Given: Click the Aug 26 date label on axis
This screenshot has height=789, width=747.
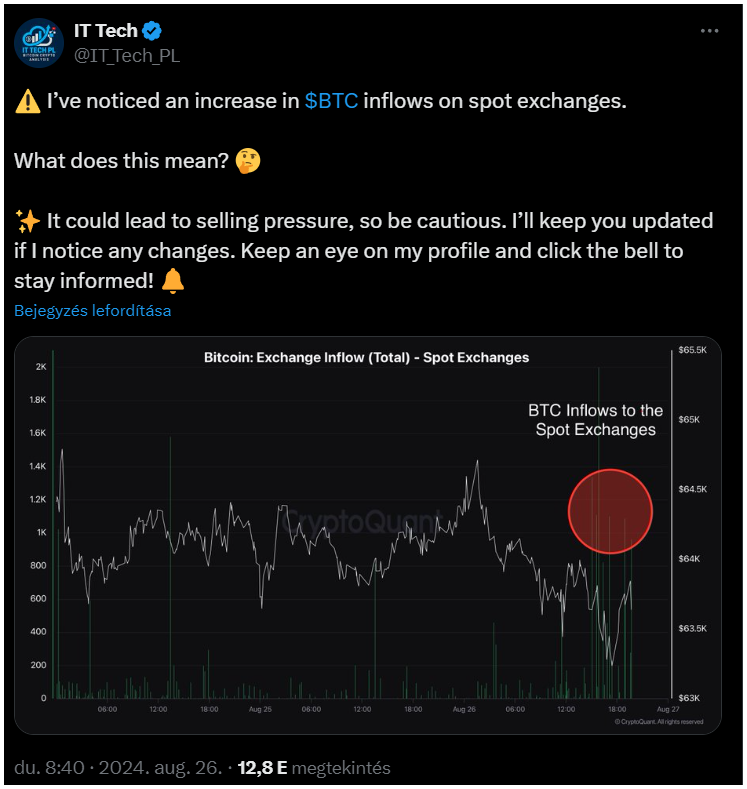Looking at the screenshot, I should [464, 709].
